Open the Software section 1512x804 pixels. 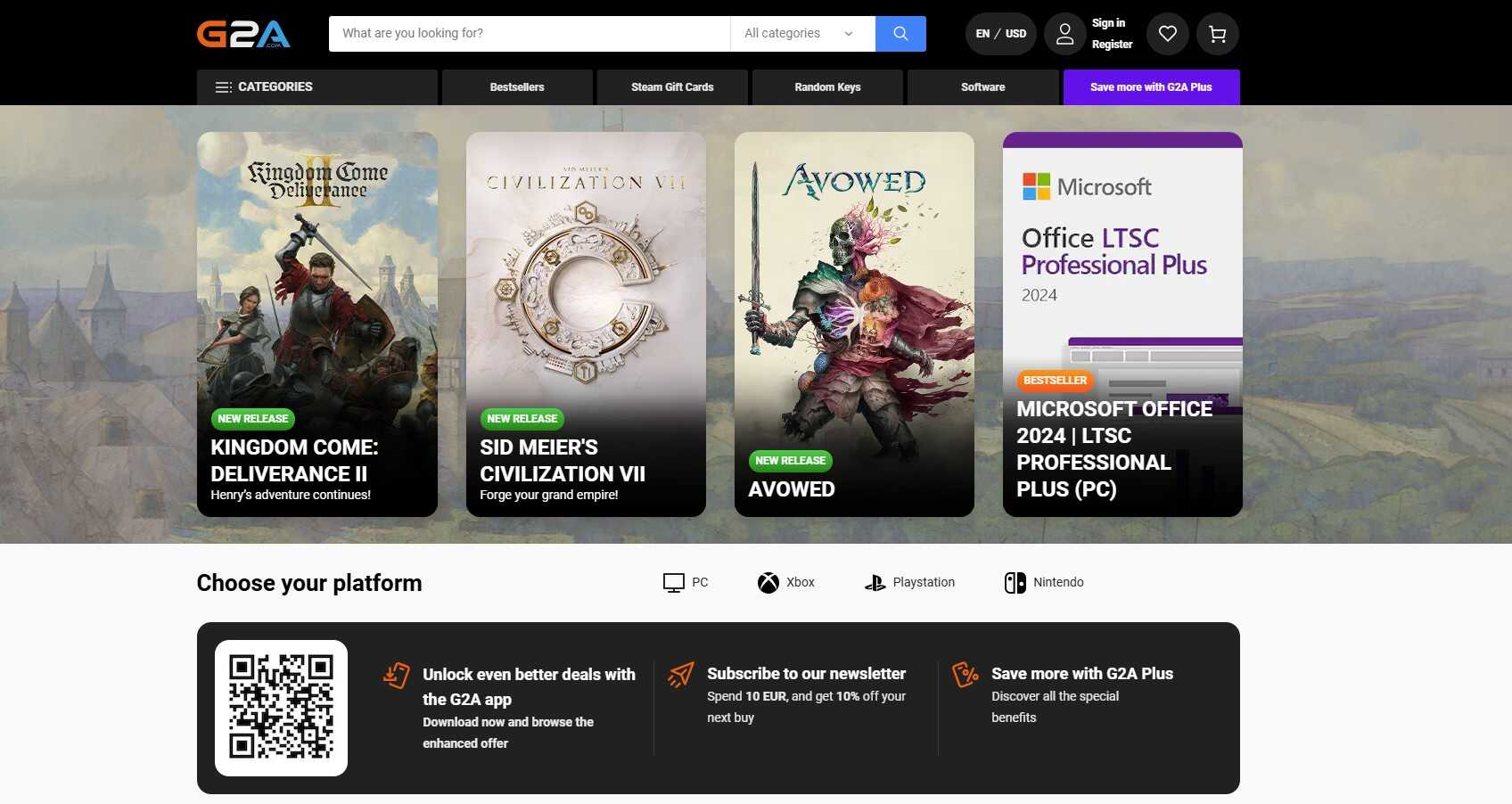(983, 87)
